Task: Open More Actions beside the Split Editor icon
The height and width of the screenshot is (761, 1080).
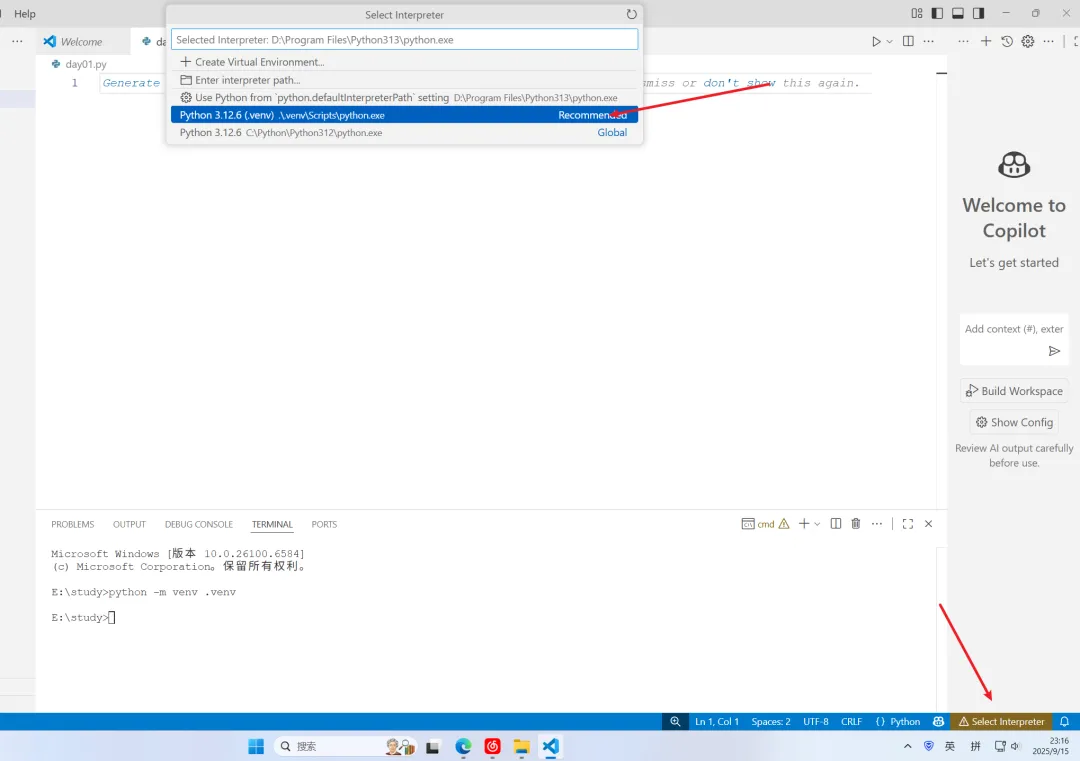Action: click(x=928, y=41)
